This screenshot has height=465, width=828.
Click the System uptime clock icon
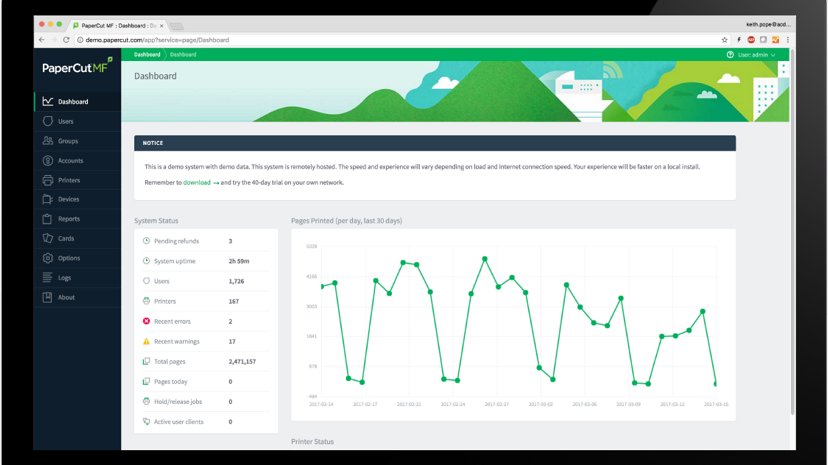(x=146, y=261)
